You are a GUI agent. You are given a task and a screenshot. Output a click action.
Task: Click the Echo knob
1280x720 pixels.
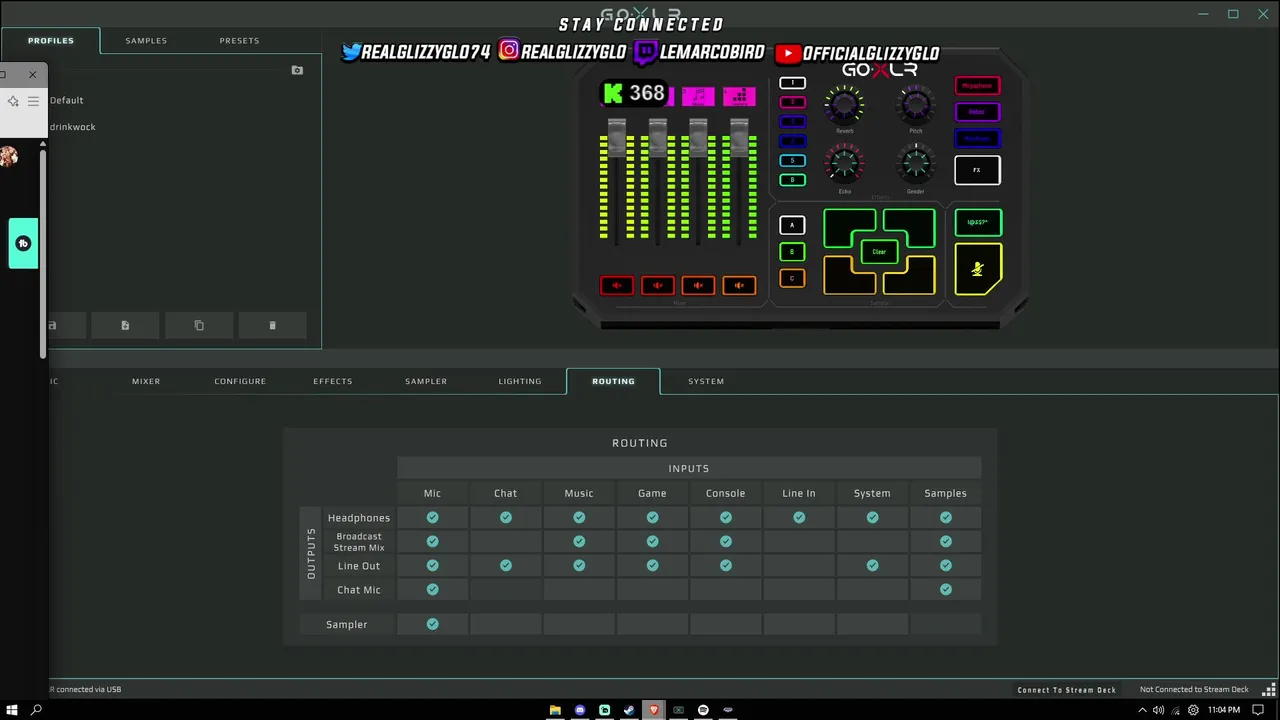[x=845, y=163]
